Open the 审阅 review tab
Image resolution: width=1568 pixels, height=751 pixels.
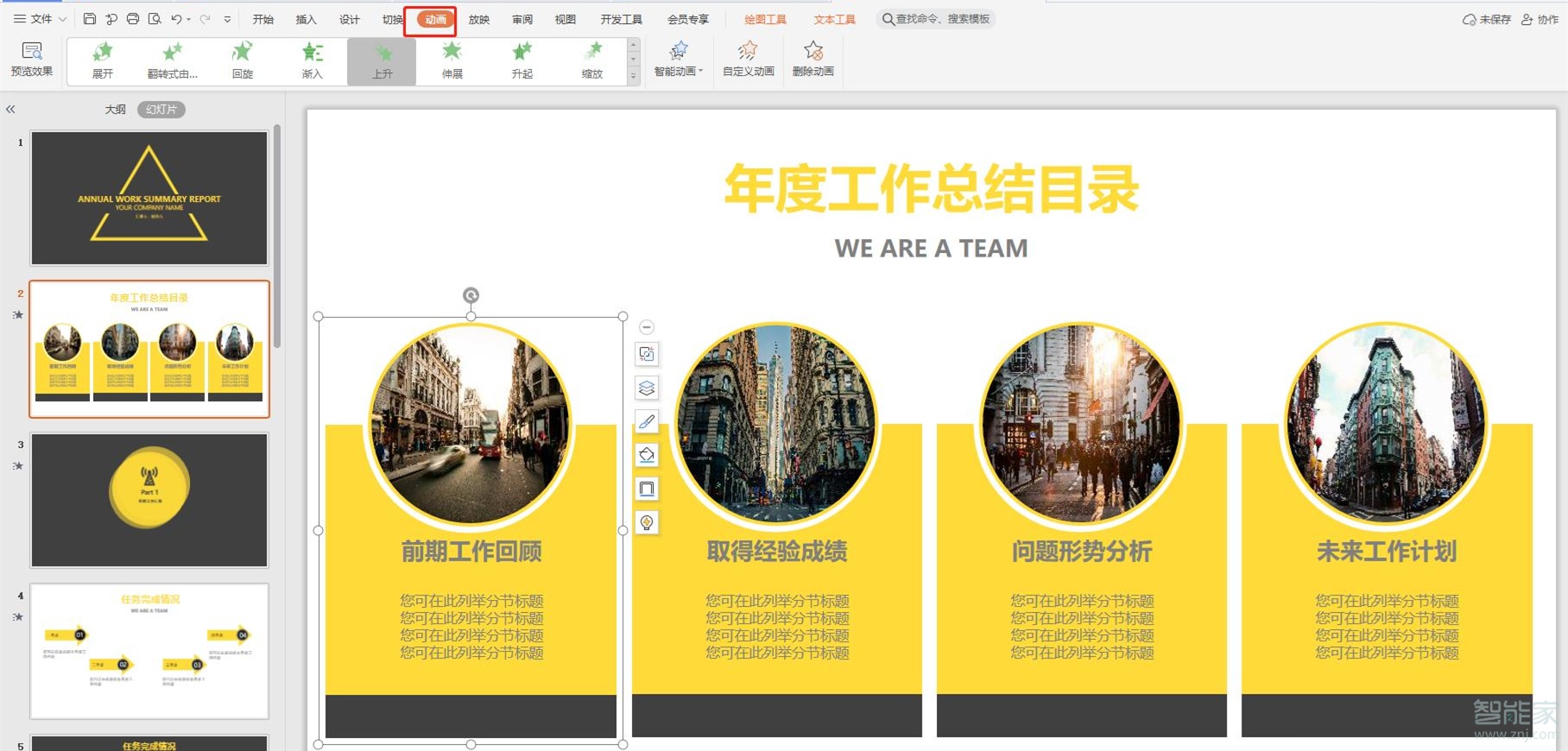coord(522,19)
